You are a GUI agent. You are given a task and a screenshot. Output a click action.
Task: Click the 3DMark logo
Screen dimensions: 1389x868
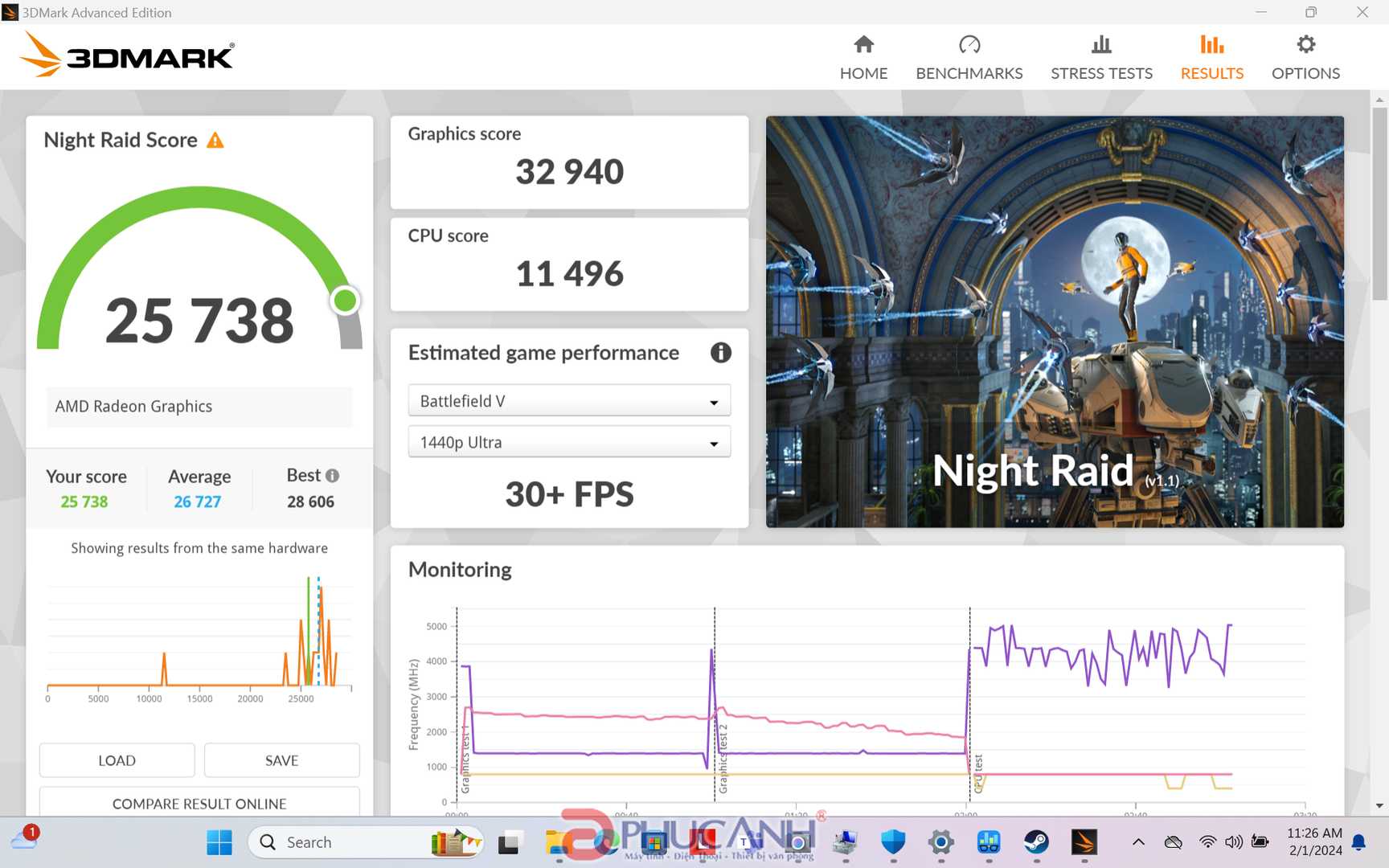coord(126,55)
